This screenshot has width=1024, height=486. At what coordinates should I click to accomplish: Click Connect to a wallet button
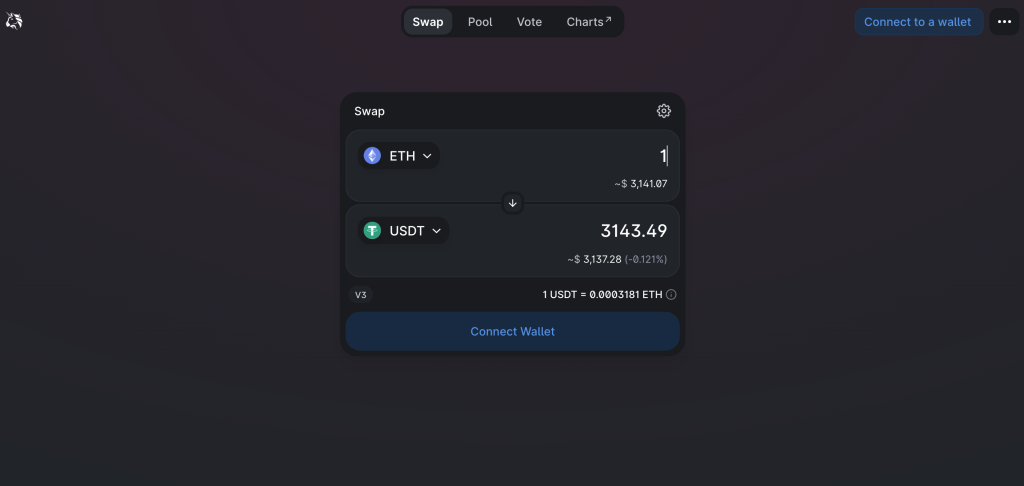point(918,22)
